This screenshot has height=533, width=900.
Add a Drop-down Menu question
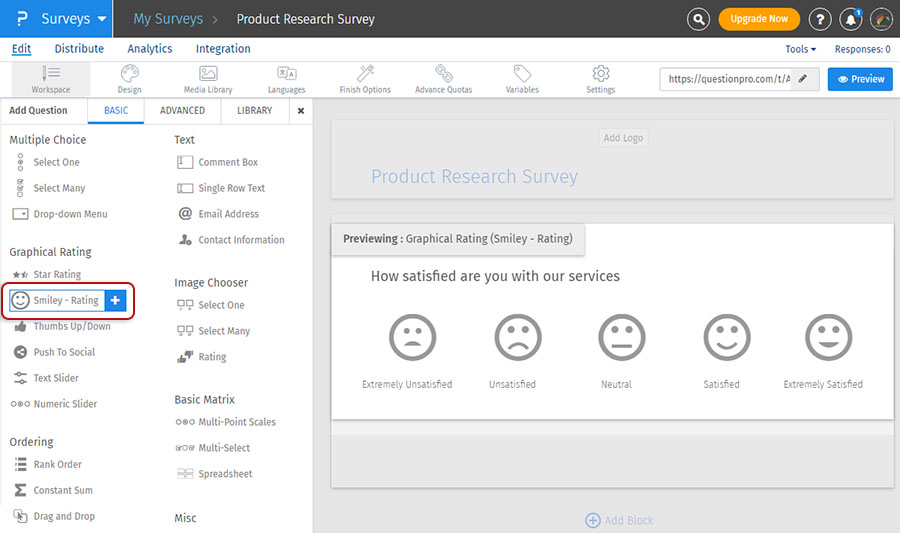[x=69, y=214]
